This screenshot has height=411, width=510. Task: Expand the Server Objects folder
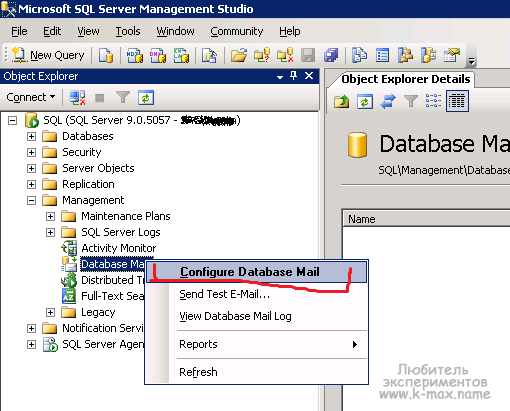coord(31,168)
